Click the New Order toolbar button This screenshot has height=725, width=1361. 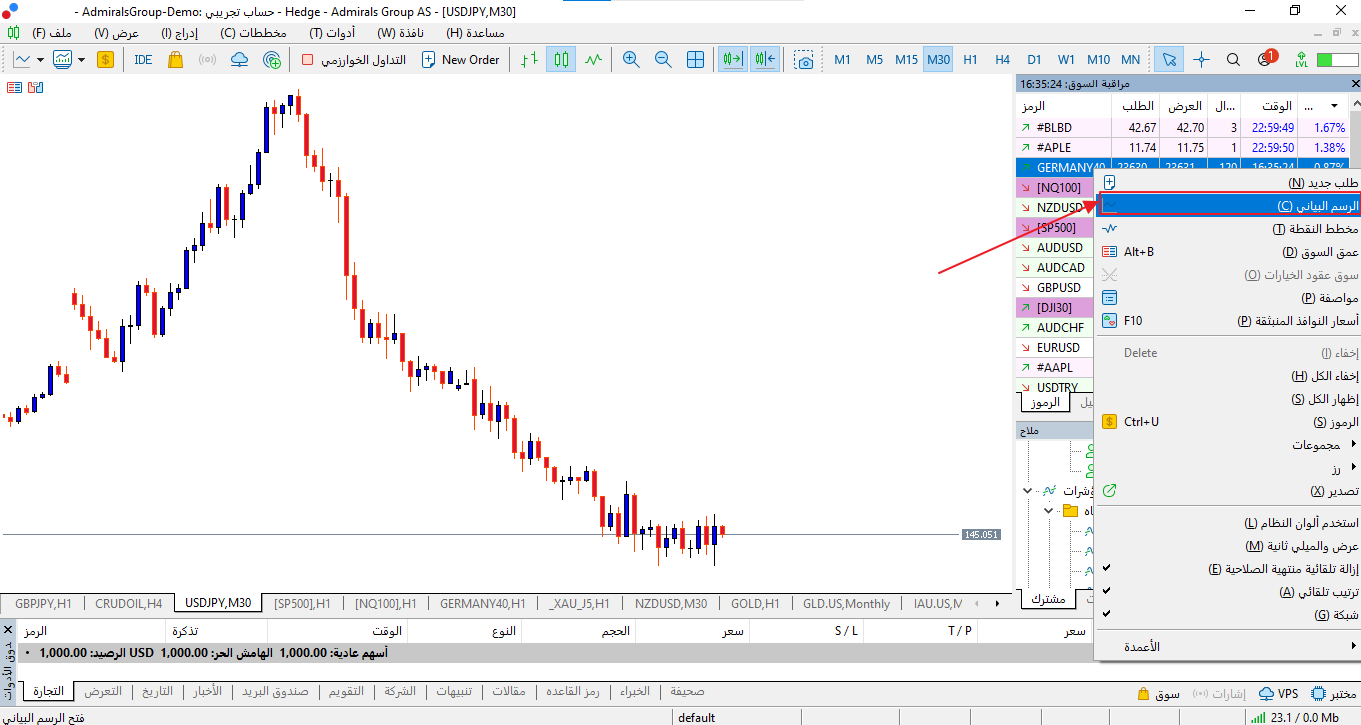coord(461,60)
